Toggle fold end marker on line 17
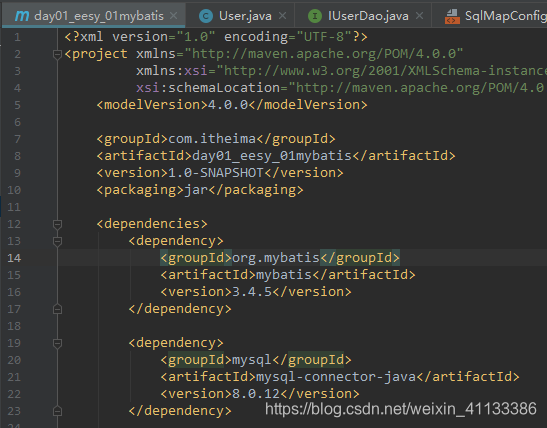Screen dimensions: 547x428 (57, 309)
